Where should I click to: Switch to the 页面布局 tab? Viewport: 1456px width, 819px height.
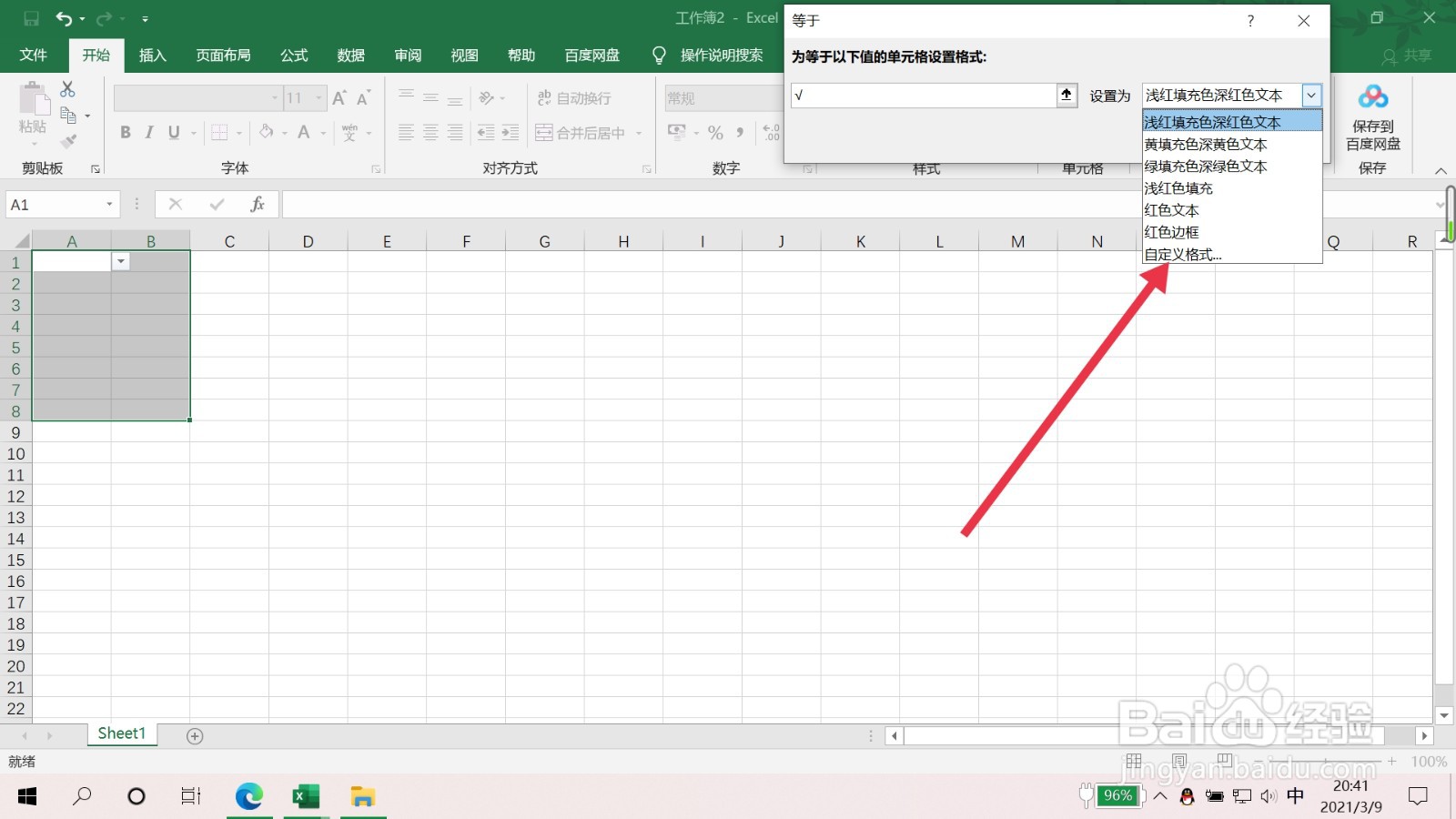click(224, 56)
